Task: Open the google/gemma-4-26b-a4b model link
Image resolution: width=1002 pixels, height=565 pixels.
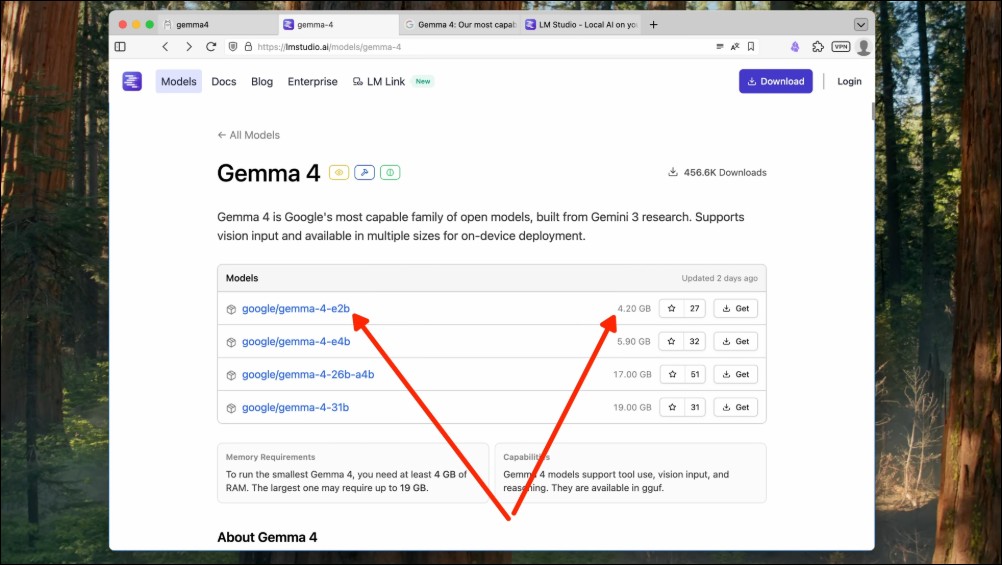Action: [308, 375]
